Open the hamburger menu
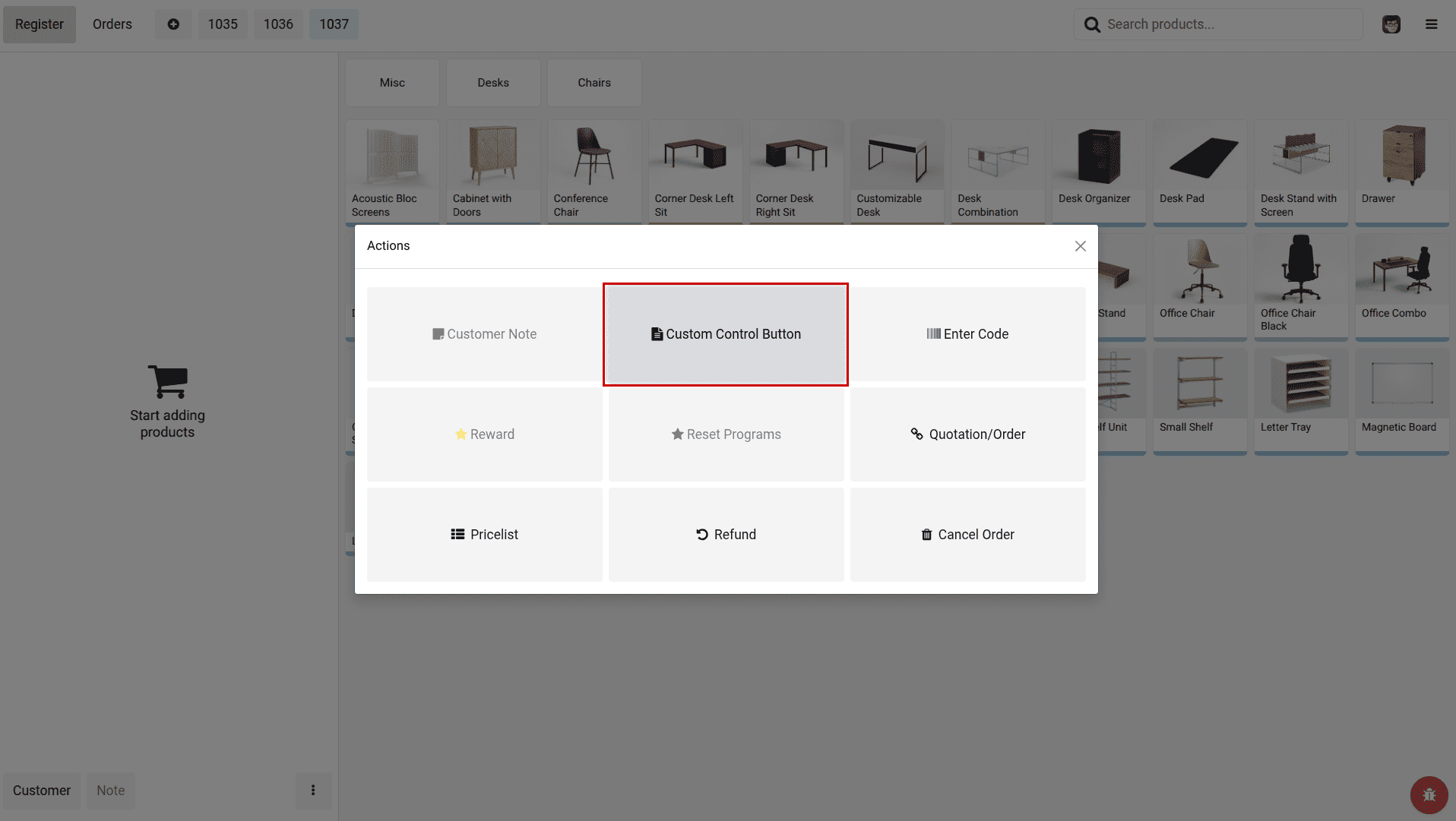Image resolution: width=1456 pixels, height=821 pixels. pyautogui.click(x=1432, y=24)
